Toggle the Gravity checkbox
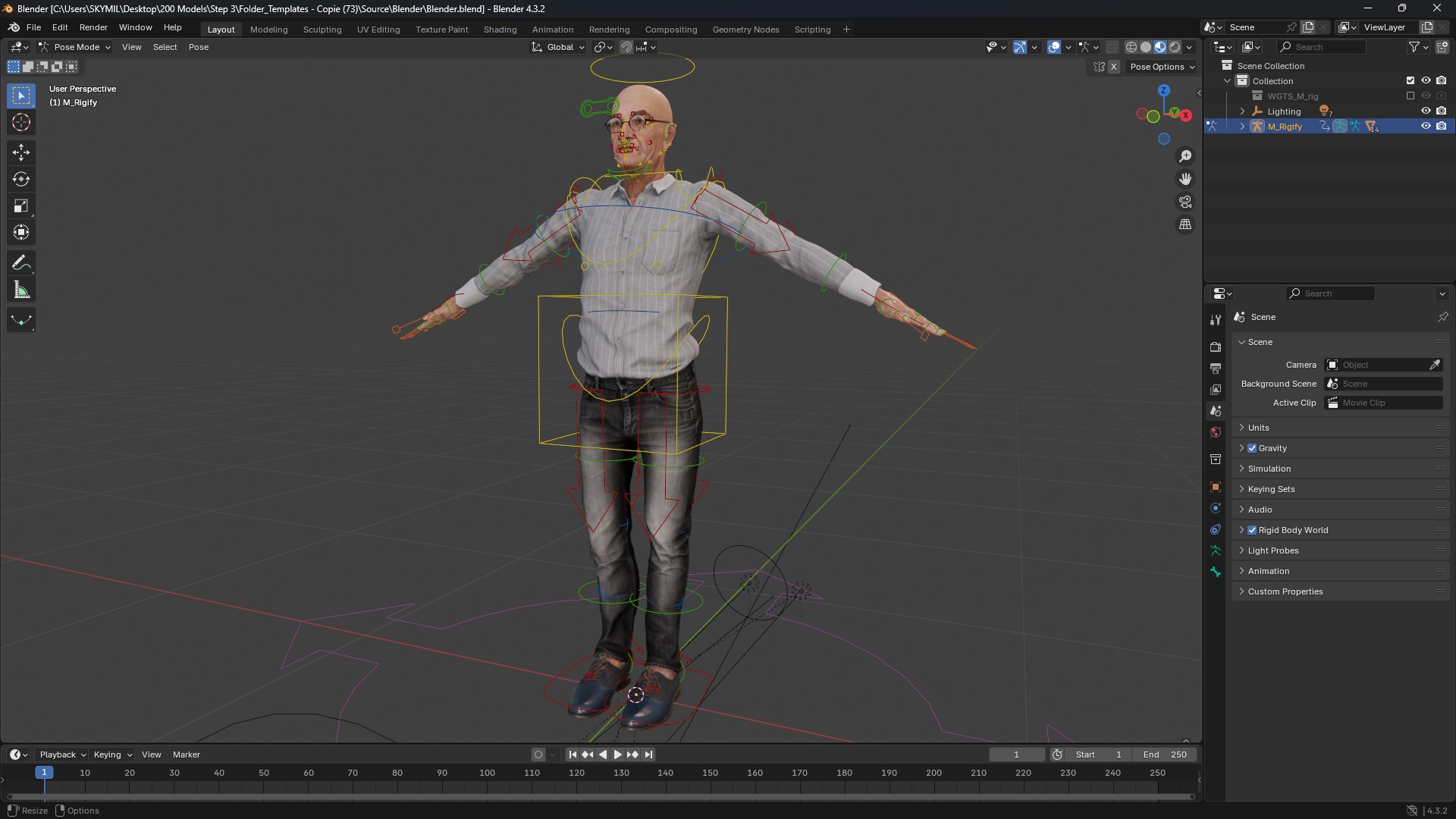This screenshot has height=819, width=1456. click(1252, 448)
